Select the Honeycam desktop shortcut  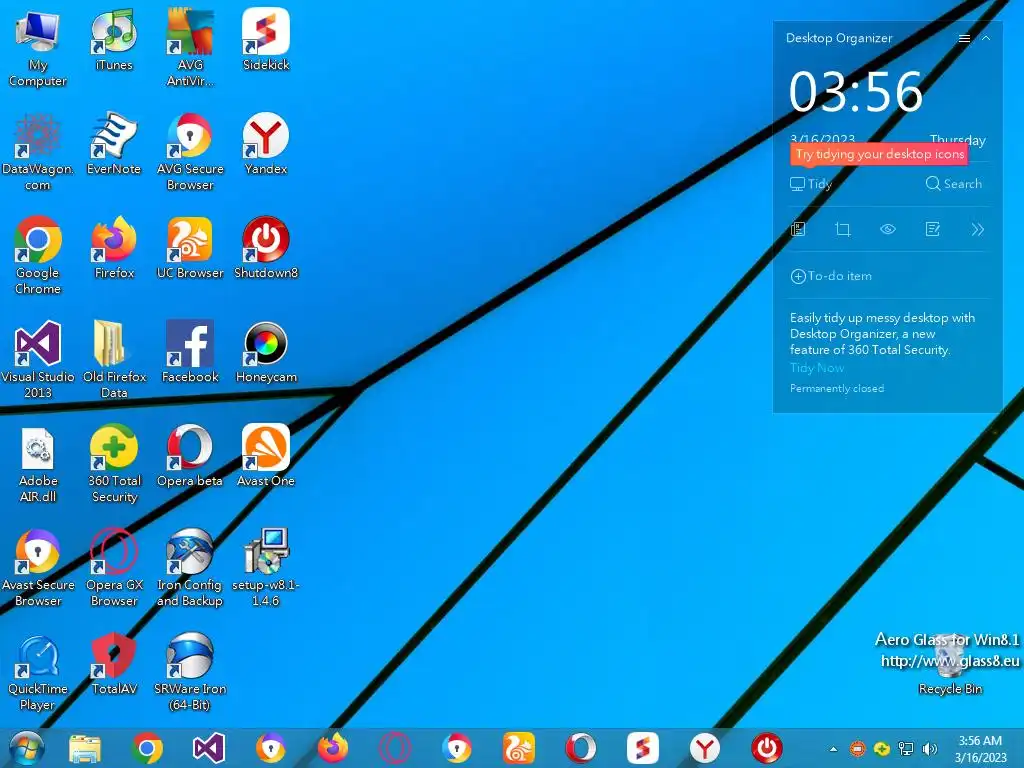(x=266, y=352)
